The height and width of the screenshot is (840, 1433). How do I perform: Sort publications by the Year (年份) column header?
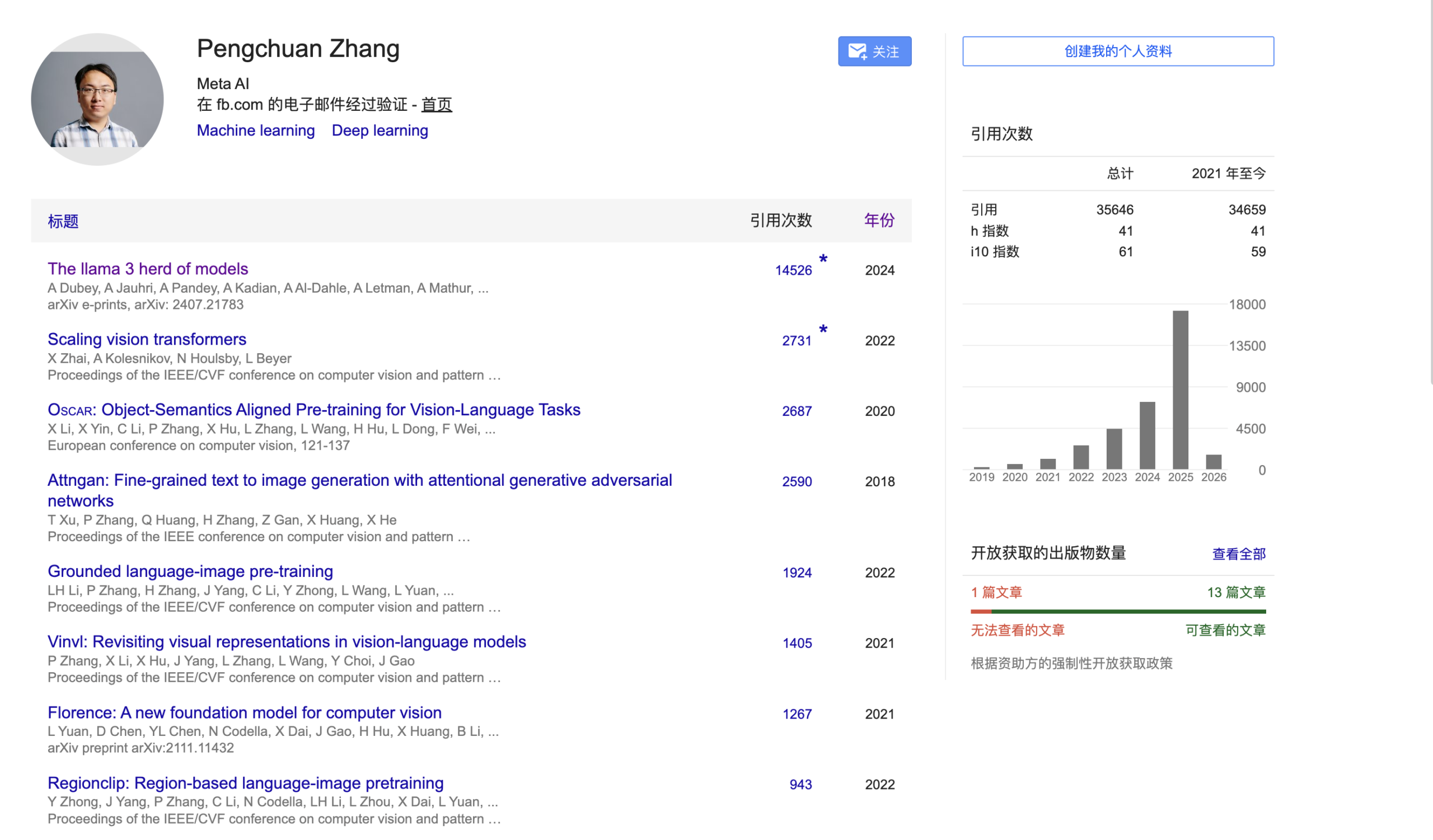click(x=879, y=220)
